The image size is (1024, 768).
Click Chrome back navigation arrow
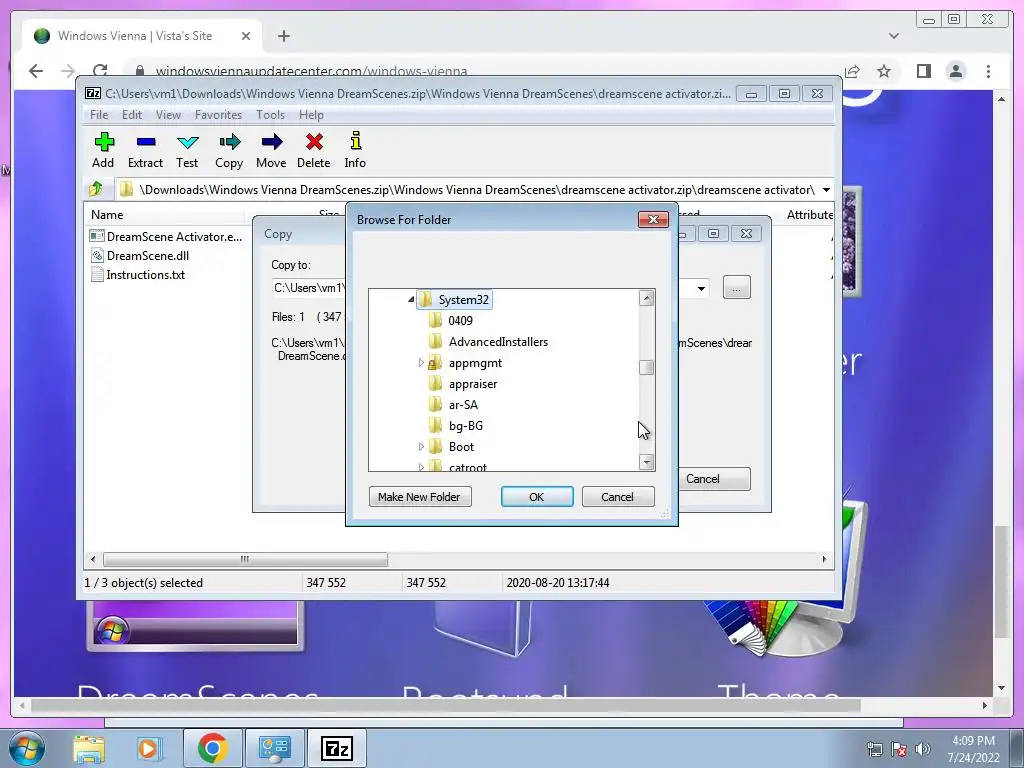36,71
